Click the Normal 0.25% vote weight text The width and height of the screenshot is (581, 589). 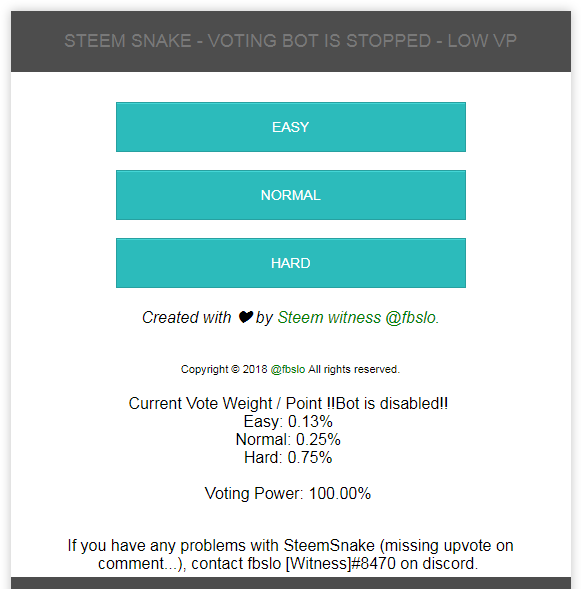pyautogui.click(x=288, y=439)
